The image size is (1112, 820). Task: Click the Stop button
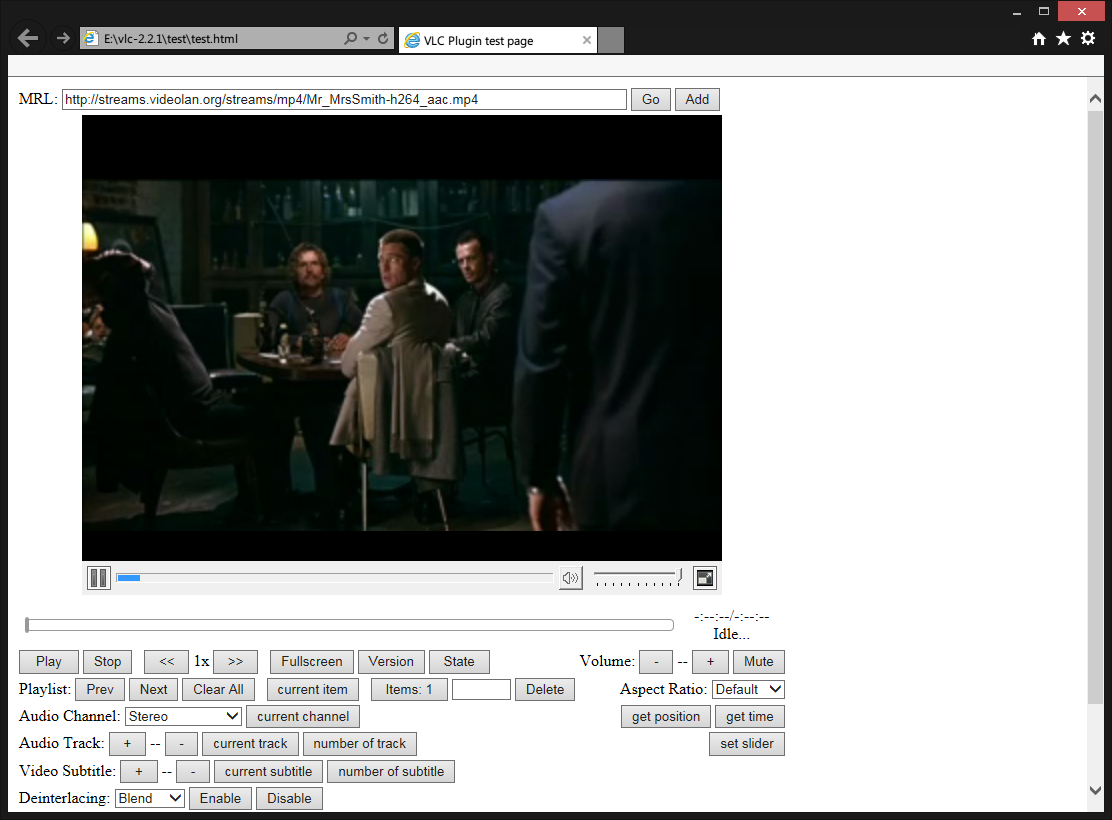click(107, 662)
